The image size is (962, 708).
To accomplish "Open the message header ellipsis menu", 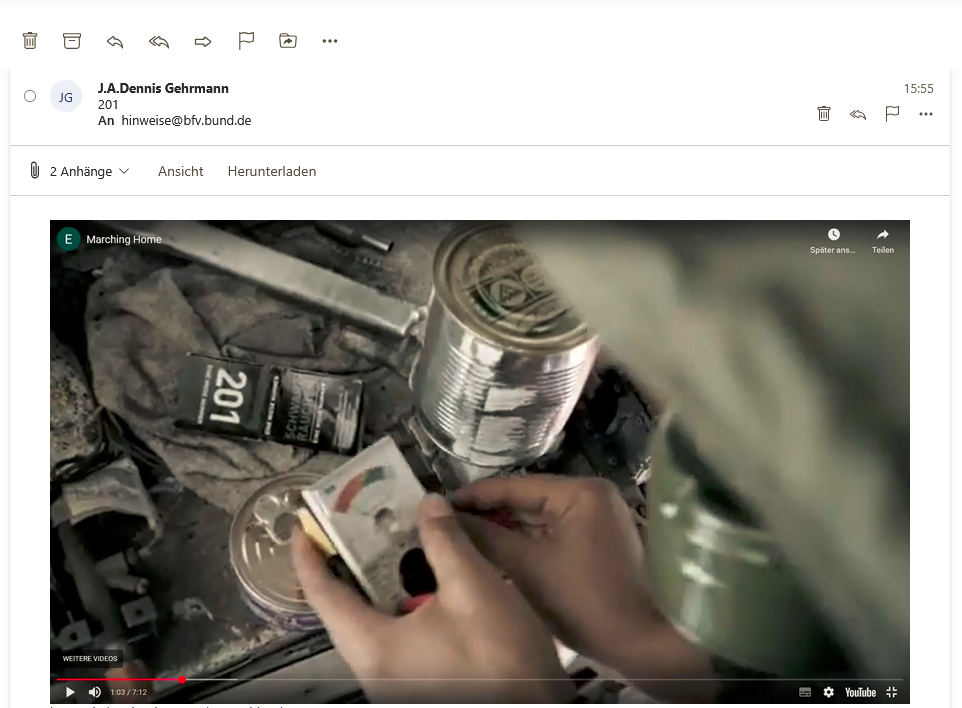I will coord(926,114).
